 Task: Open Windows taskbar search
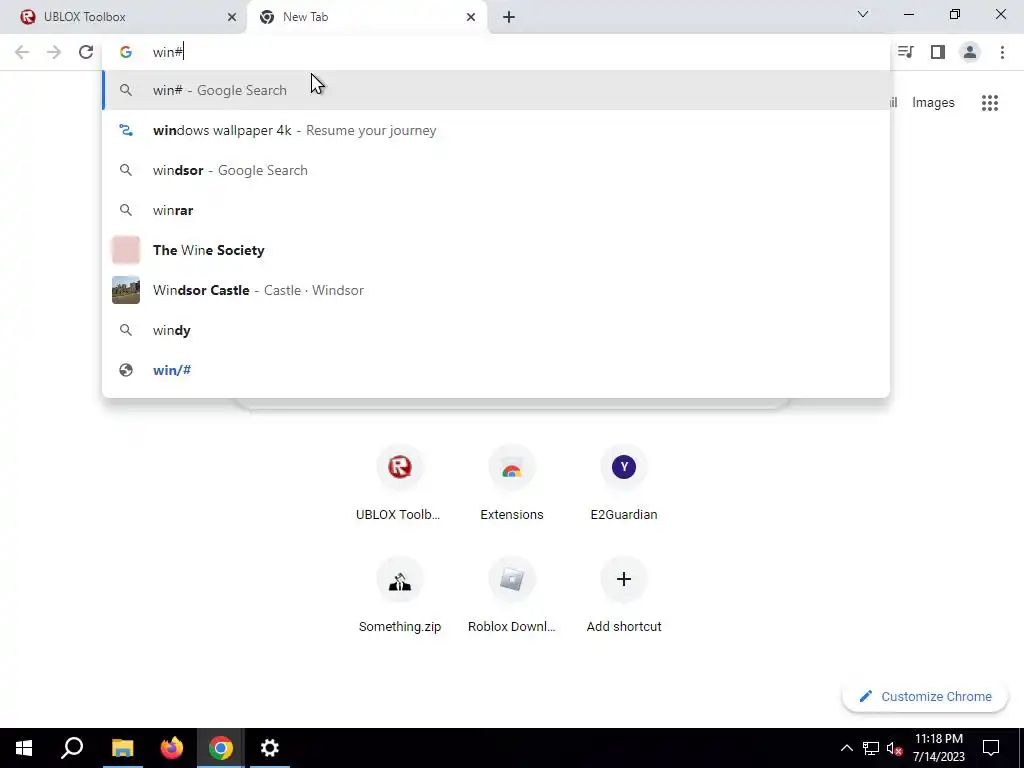(72, 748)
